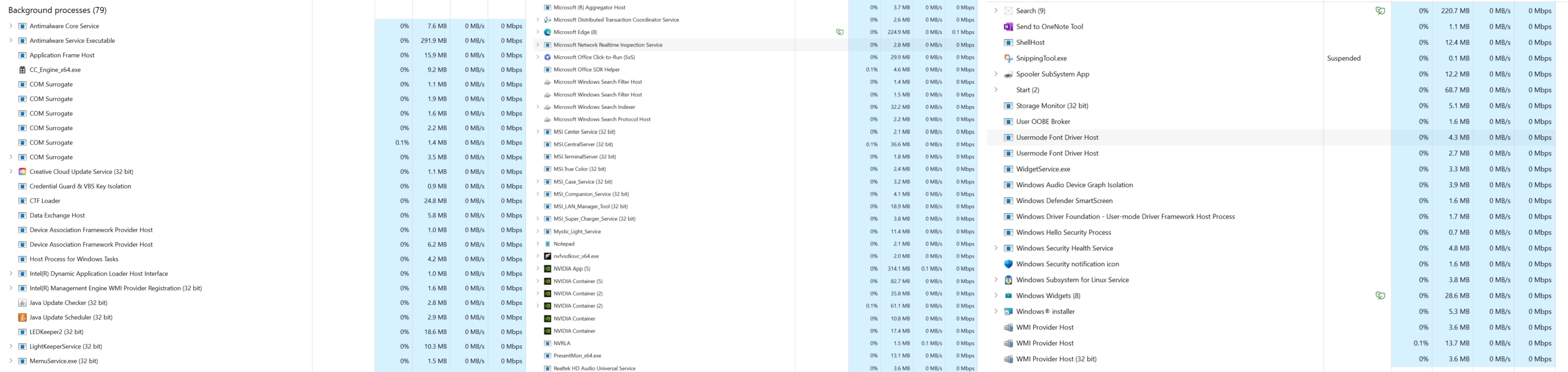Click the Windows Widgets (8) icon
Viewport: 1568px width, 372px height.
[x=1008, y=295]
